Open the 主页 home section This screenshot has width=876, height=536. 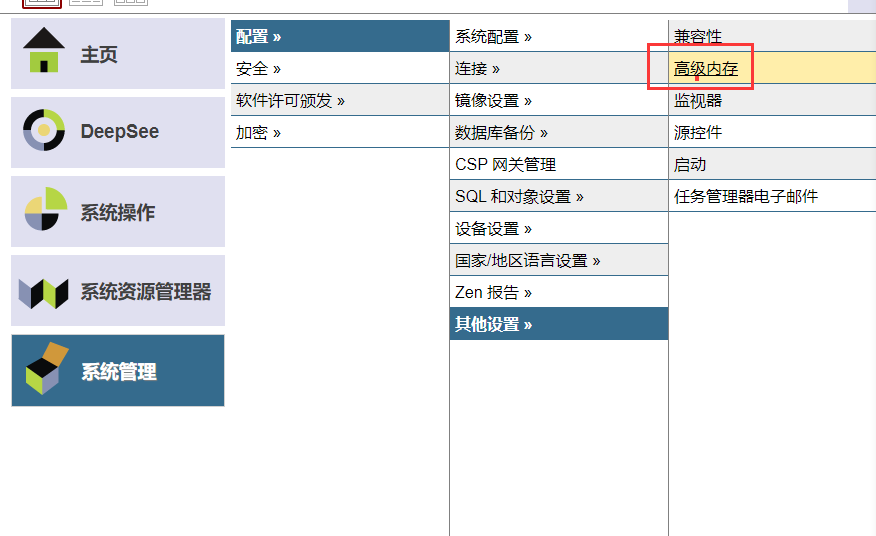click(118, 54)
